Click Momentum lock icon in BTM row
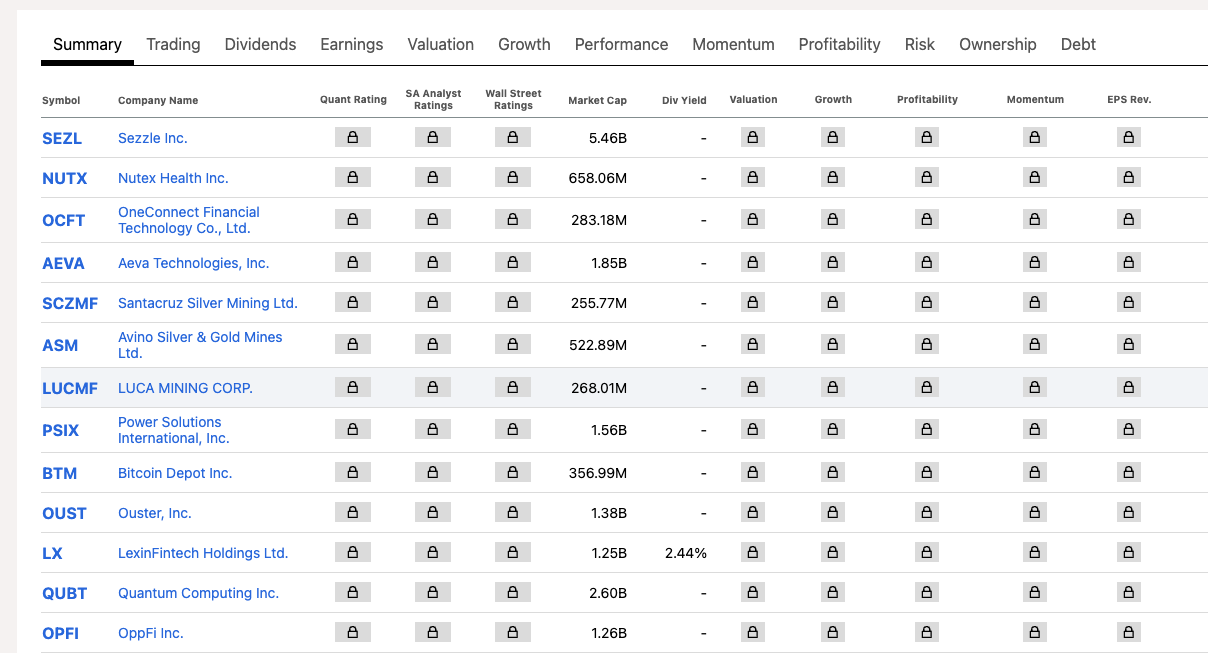 (x=1035, y=473)
